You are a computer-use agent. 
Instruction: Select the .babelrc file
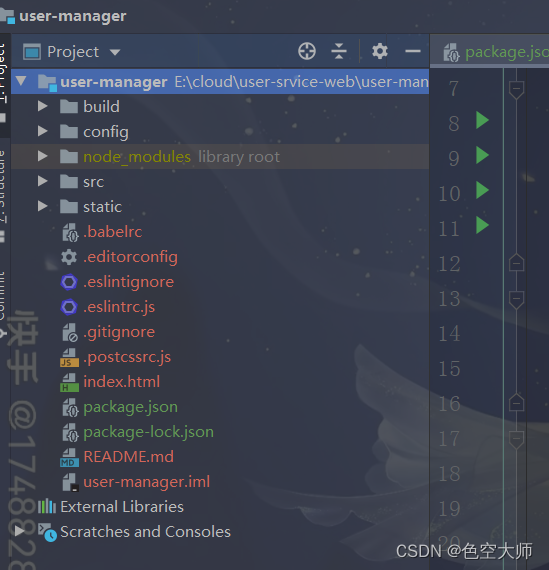(x=112, y=232)
